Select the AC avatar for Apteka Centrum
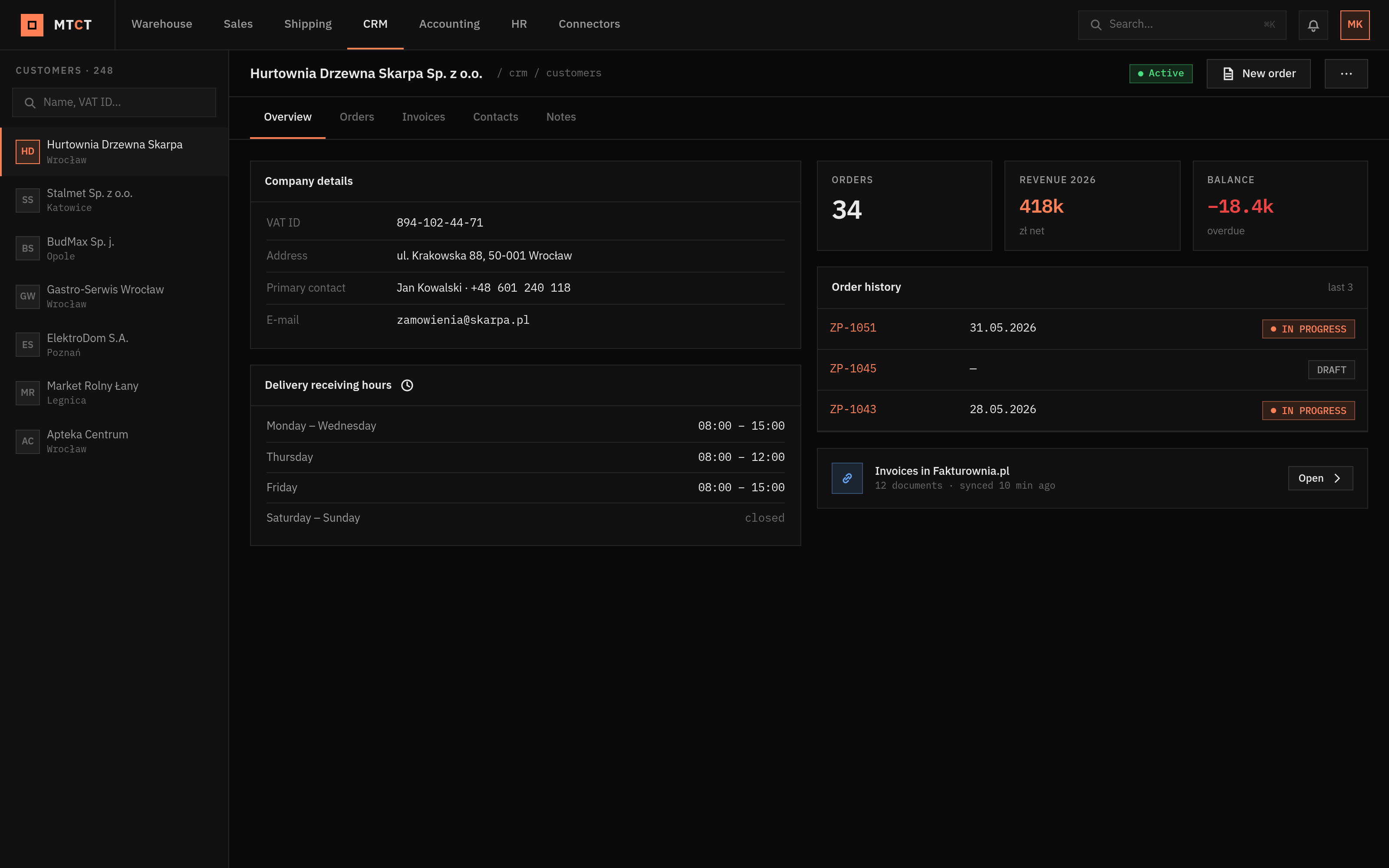 coord(27,441)
